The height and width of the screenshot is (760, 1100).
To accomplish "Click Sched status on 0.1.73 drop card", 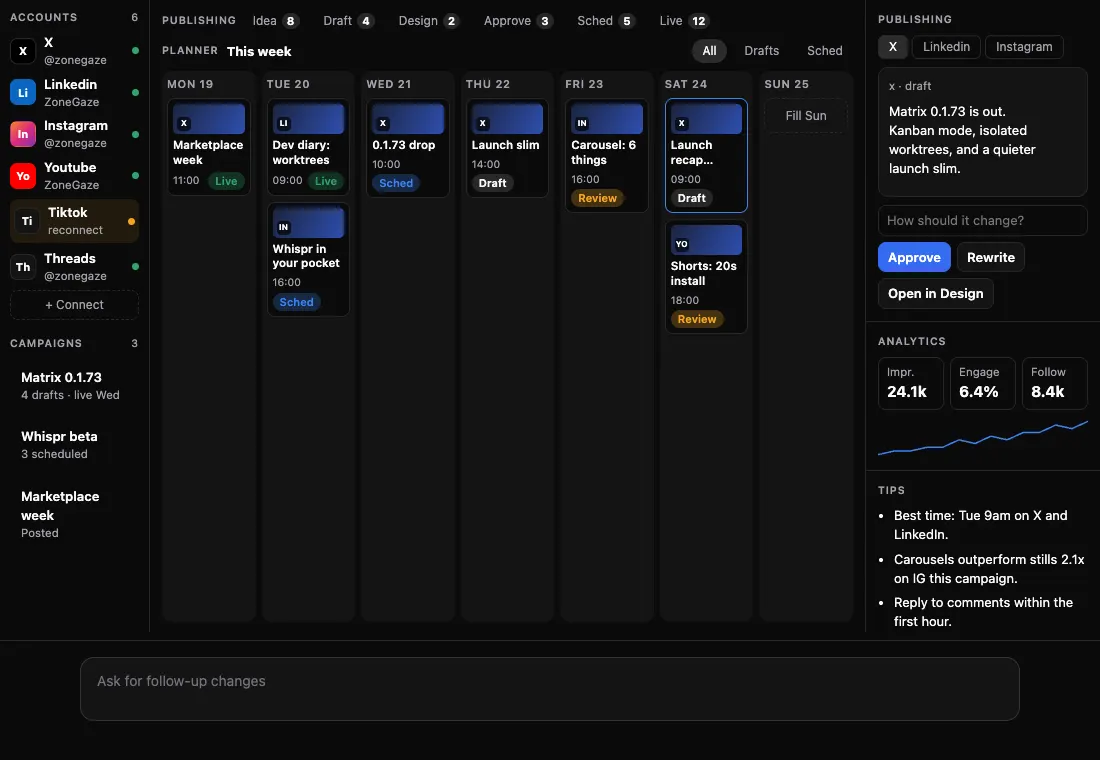I will coord(396,183).
